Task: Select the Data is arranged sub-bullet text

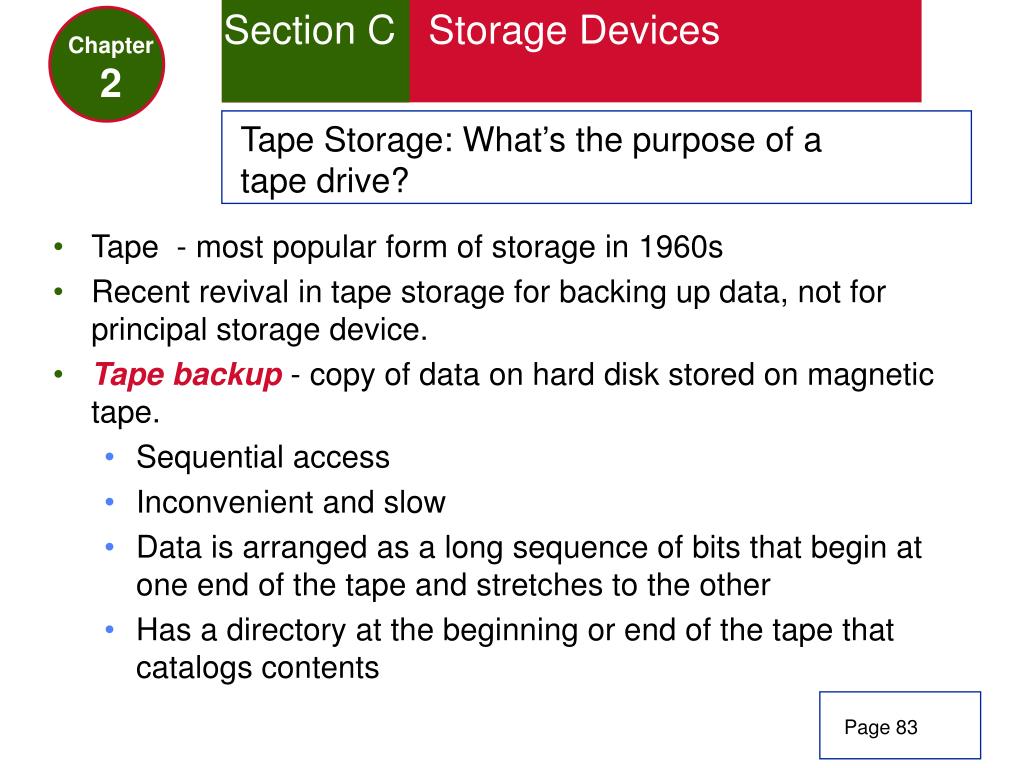Action: (x=529, y=566)
